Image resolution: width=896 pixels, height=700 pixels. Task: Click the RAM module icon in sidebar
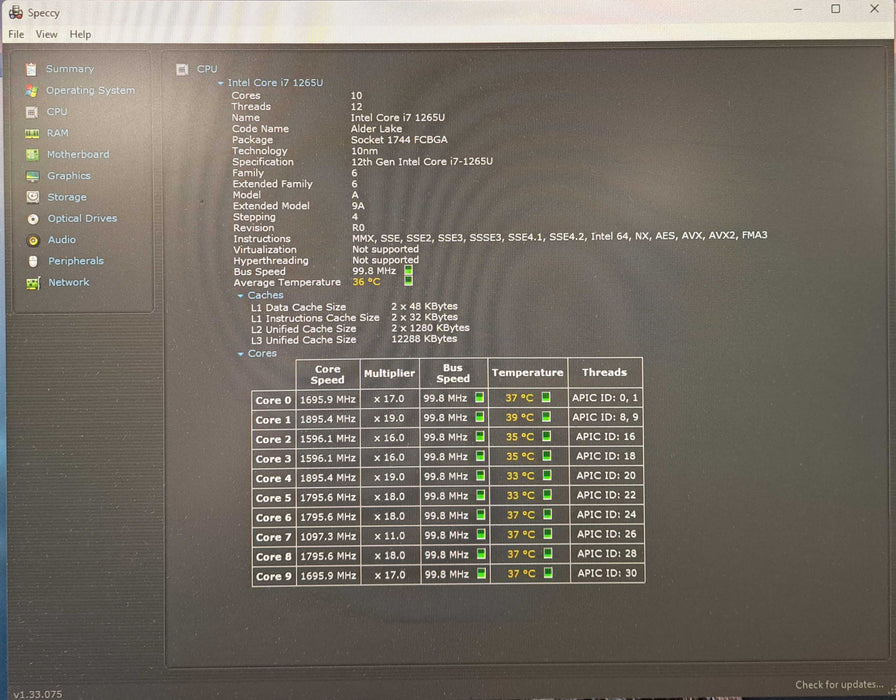coord(32,133)
